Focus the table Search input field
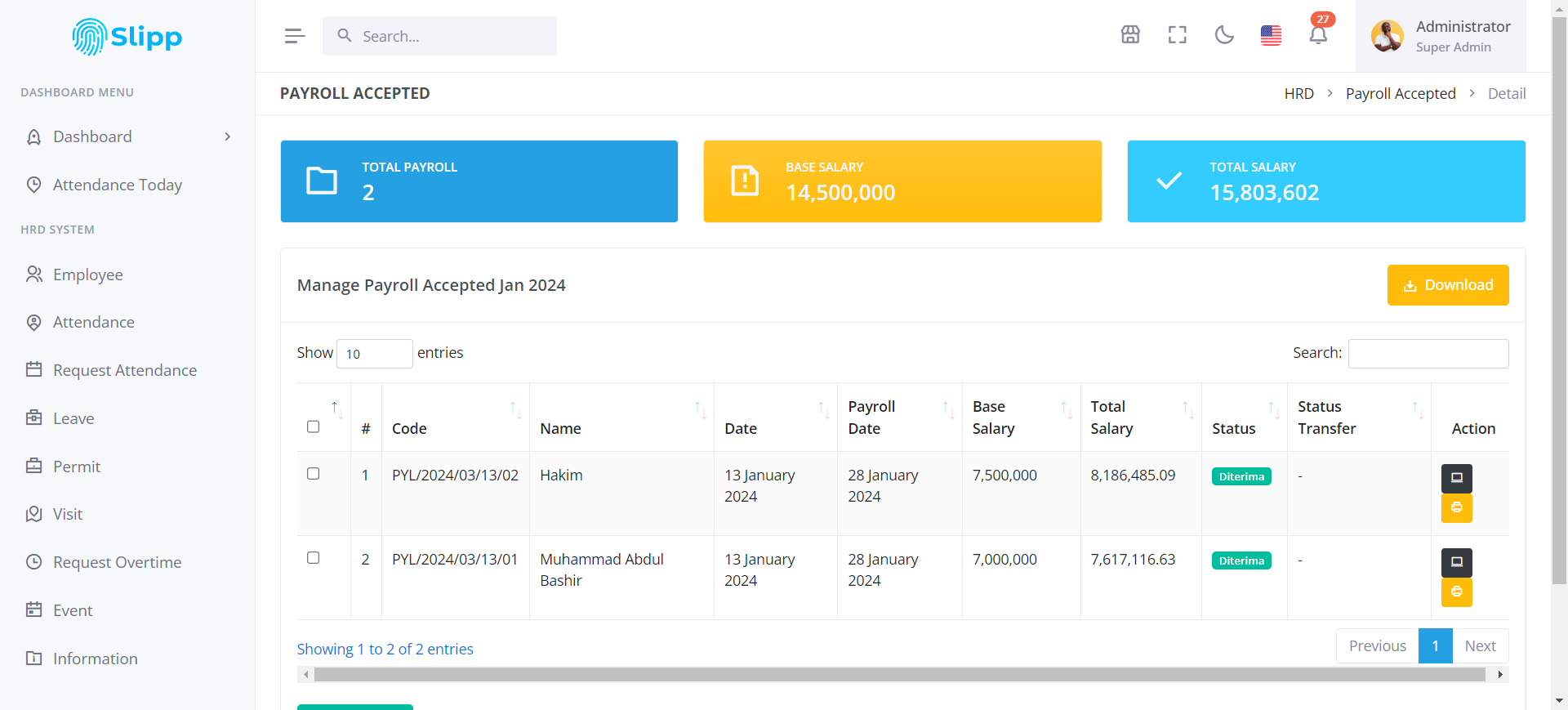This screenshot has height=710, width=1568. point(1428,354)
